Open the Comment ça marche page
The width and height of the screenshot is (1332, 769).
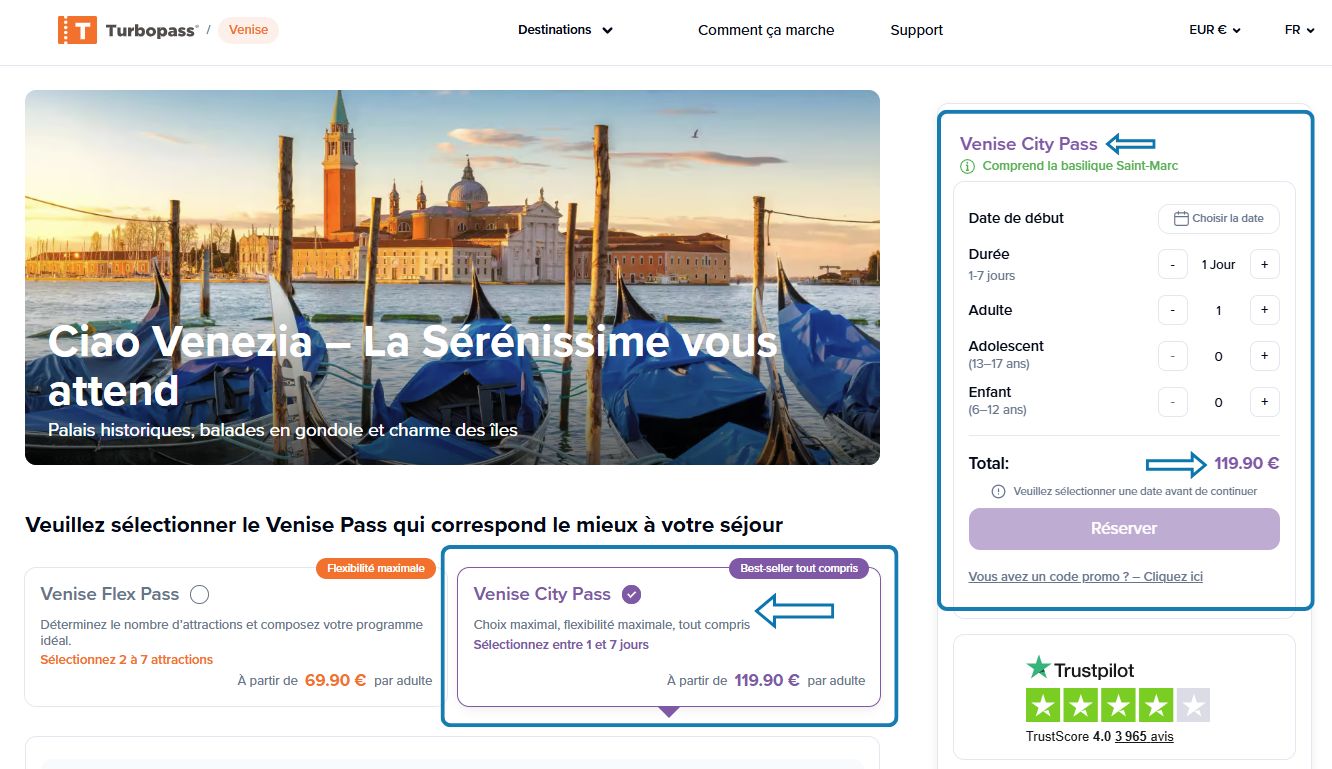click(765, 30)
